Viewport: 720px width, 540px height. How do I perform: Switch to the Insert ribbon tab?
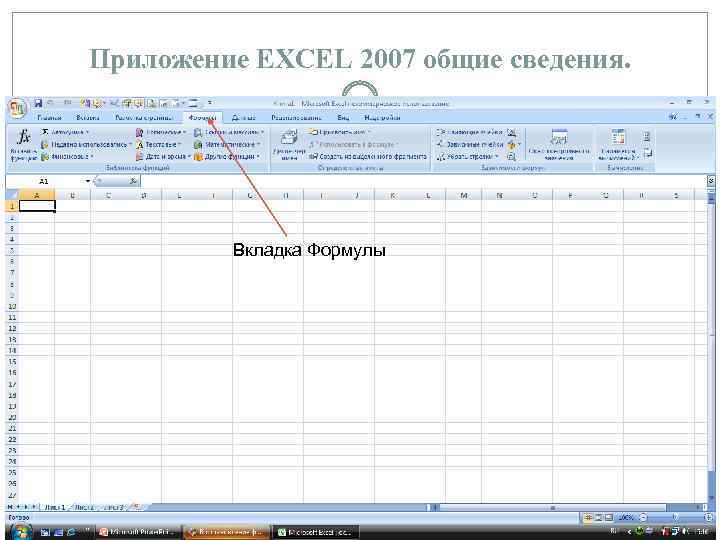88,118
